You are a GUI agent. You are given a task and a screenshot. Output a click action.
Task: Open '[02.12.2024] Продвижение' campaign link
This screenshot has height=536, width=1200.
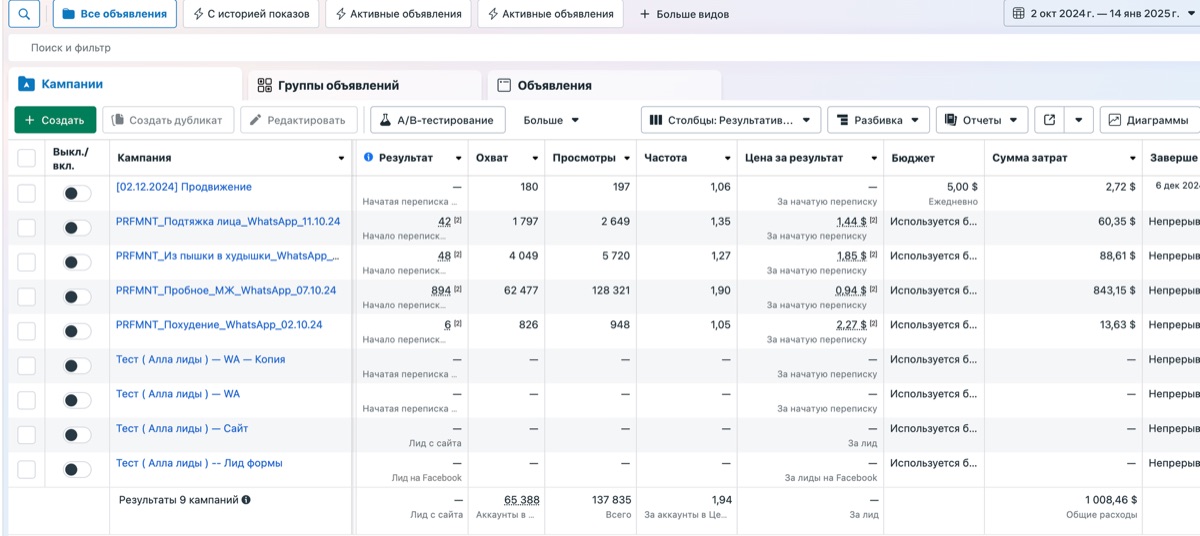point(184,187)
